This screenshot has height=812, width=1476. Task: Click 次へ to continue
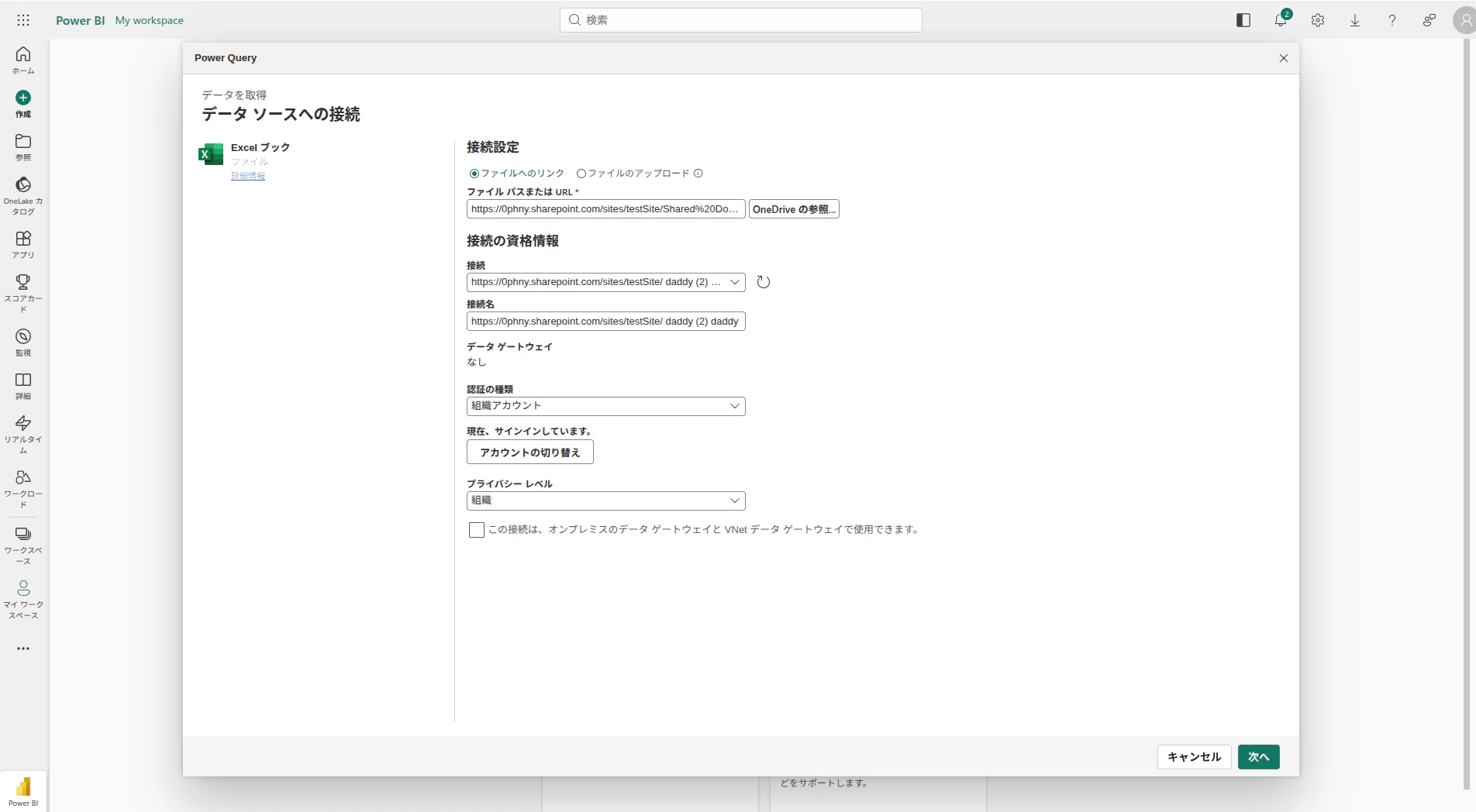click(1259, 757)
